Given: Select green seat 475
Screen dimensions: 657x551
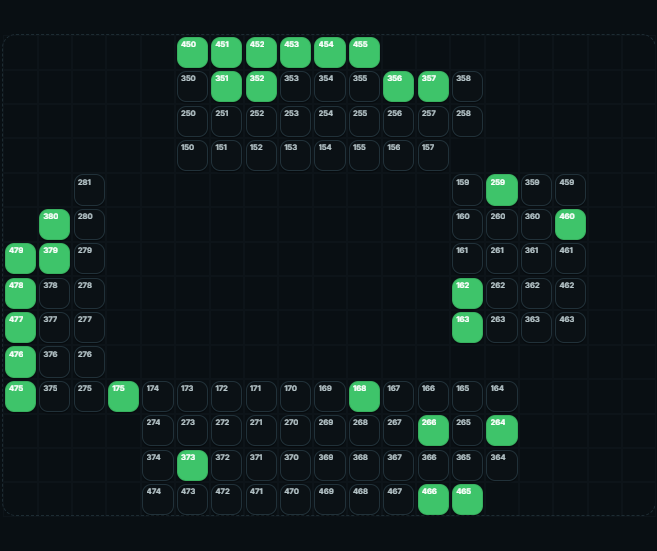Looking at the screenshot, I should click(x=20, y=396).
